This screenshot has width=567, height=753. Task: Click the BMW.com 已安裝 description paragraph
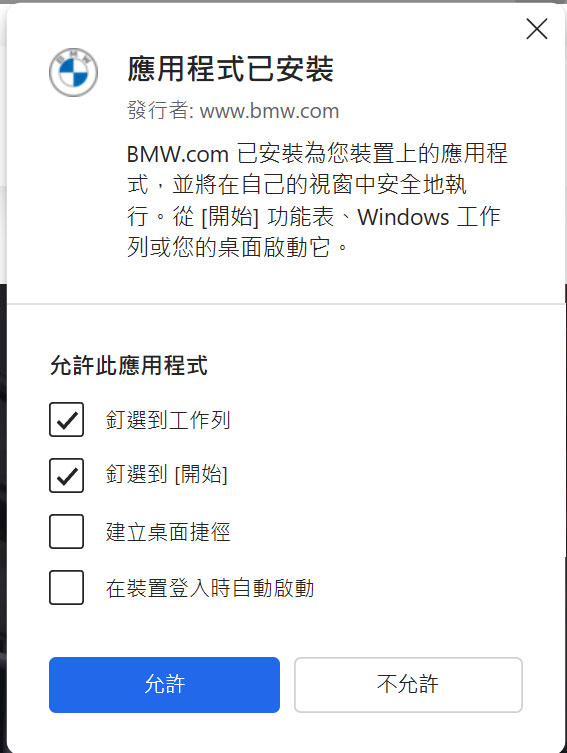[317, 200]
